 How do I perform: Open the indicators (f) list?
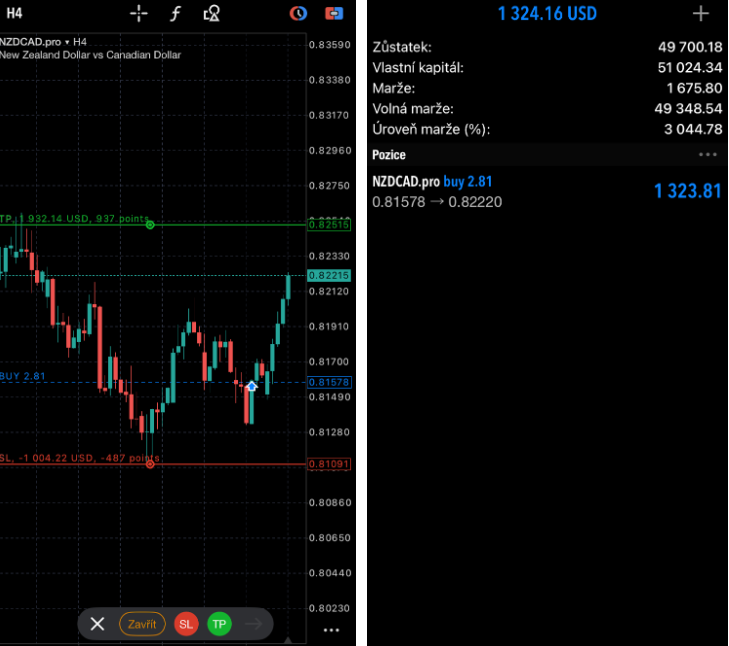tap(176, 14)
